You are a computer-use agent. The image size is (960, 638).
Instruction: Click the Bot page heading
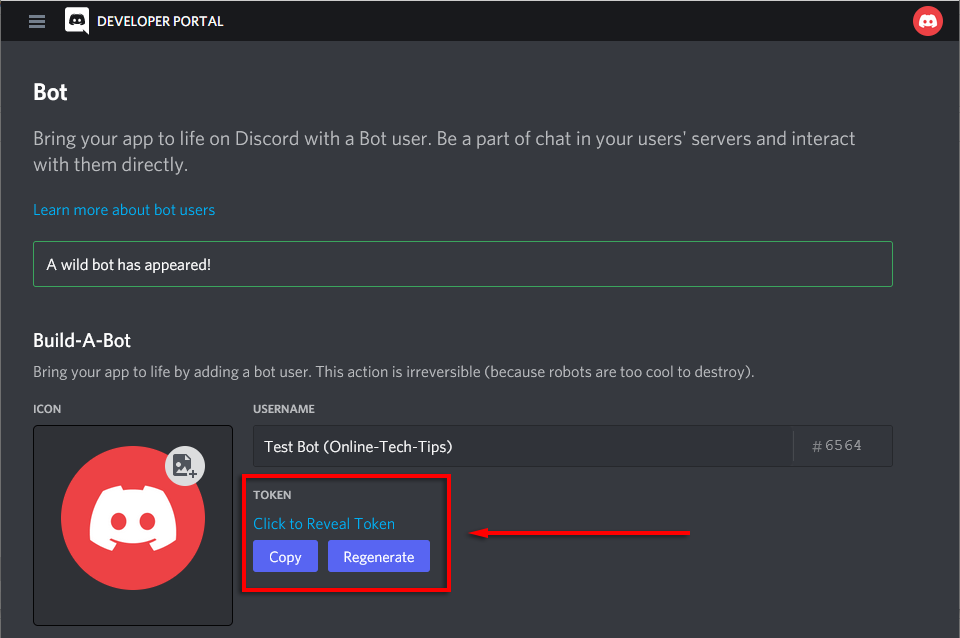tap(50, 93)
